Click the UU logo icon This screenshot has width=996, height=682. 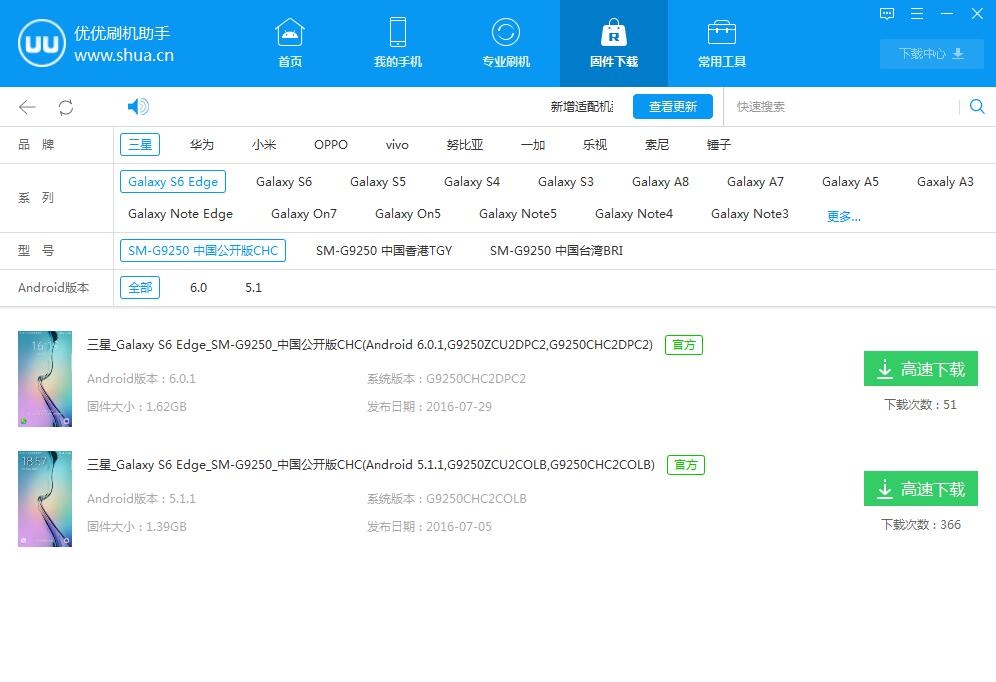tap(42, 43)
